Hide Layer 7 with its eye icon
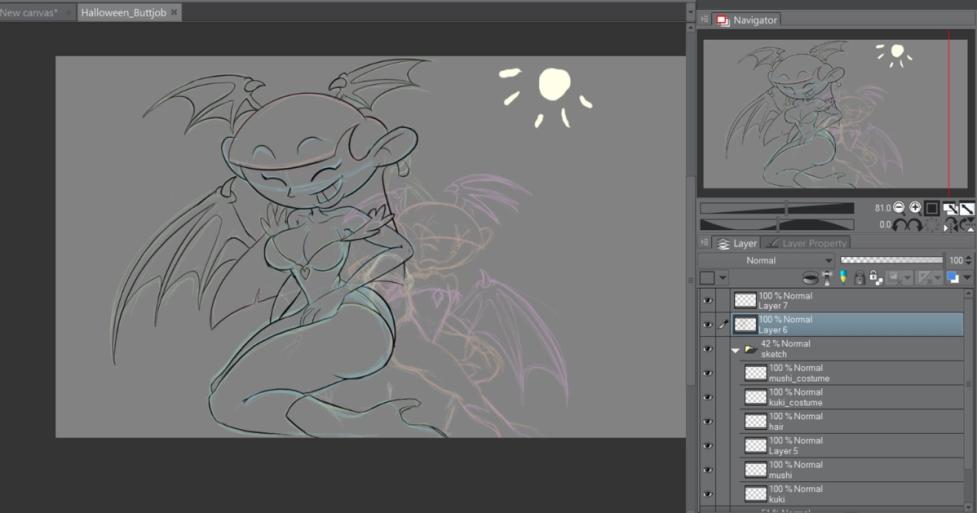 pyautogui.click(x=708, y=300)
